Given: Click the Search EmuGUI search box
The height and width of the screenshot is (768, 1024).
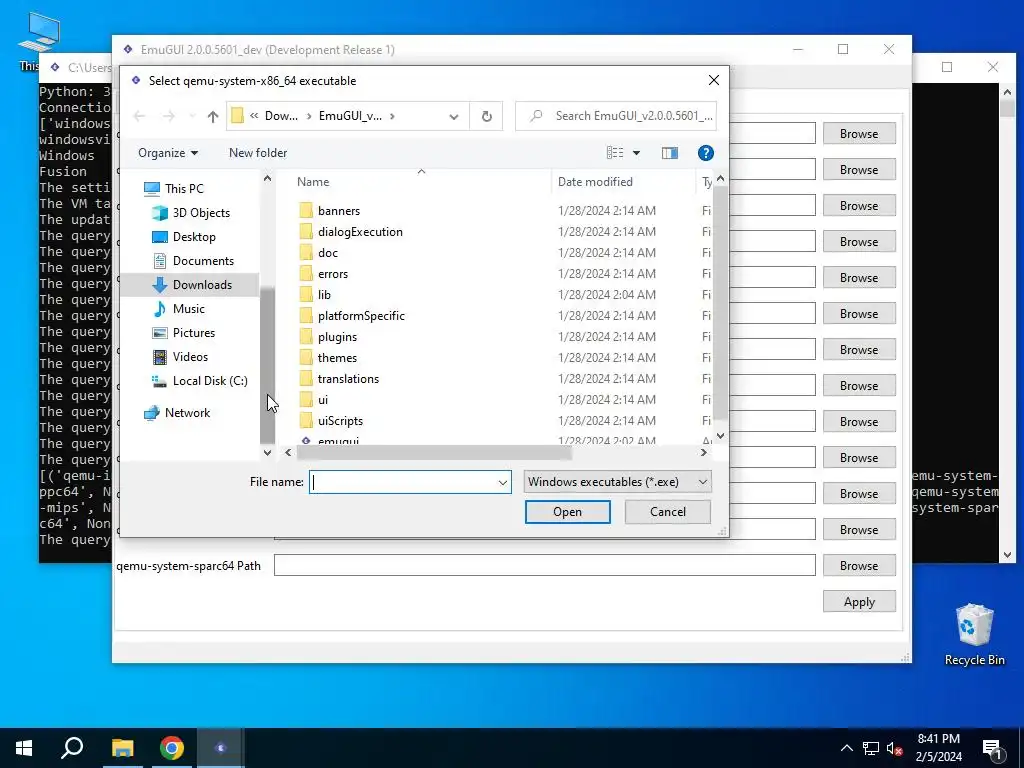Looking at the screenshot, I should click(616, 116).
